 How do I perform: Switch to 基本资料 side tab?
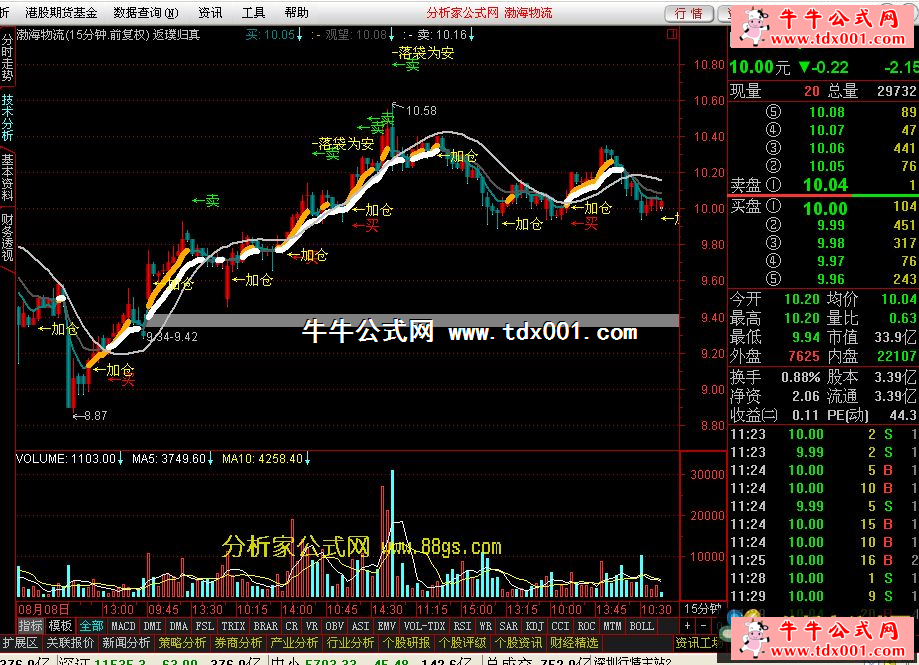click(7, 178)
